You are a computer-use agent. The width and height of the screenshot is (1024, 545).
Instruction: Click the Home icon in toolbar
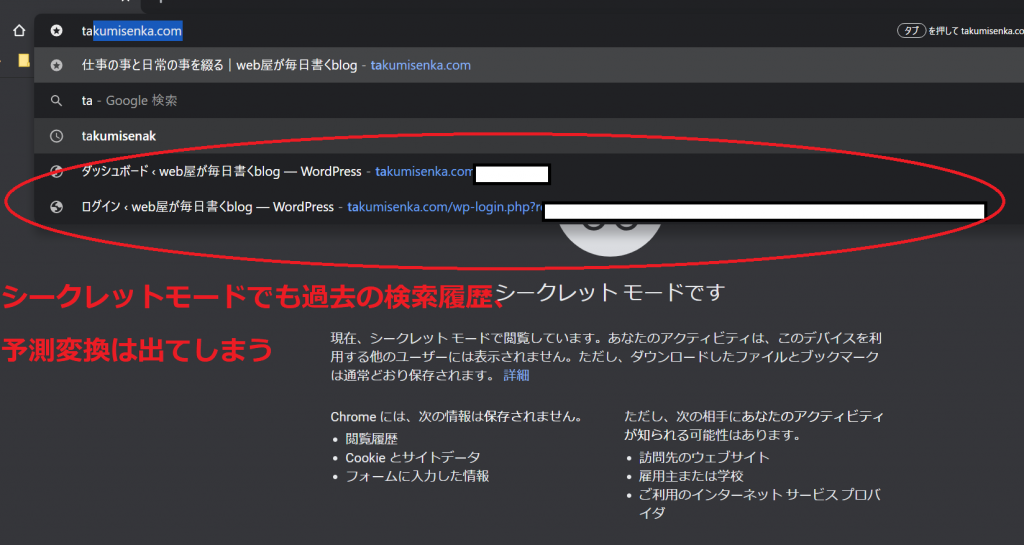19,31
